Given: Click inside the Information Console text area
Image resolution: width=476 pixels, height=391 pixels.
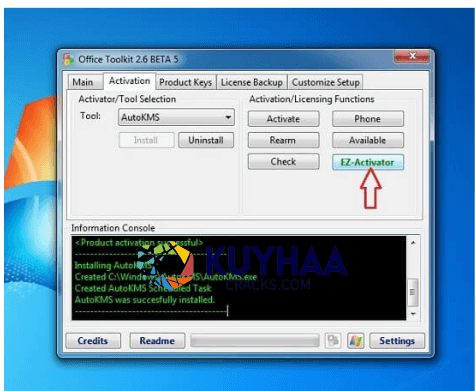Looking at the screenshot, I should (239, 278).
